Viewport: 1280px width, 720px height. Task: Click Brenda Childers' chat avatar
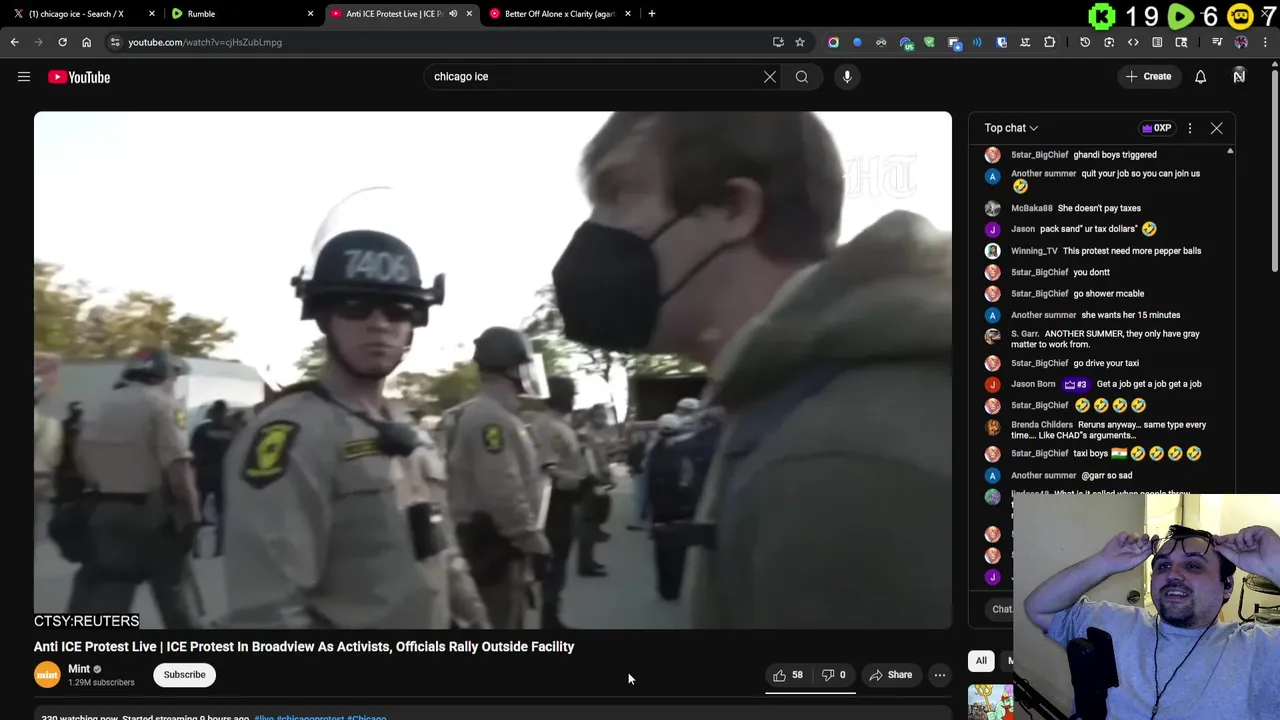click(992, 427)
